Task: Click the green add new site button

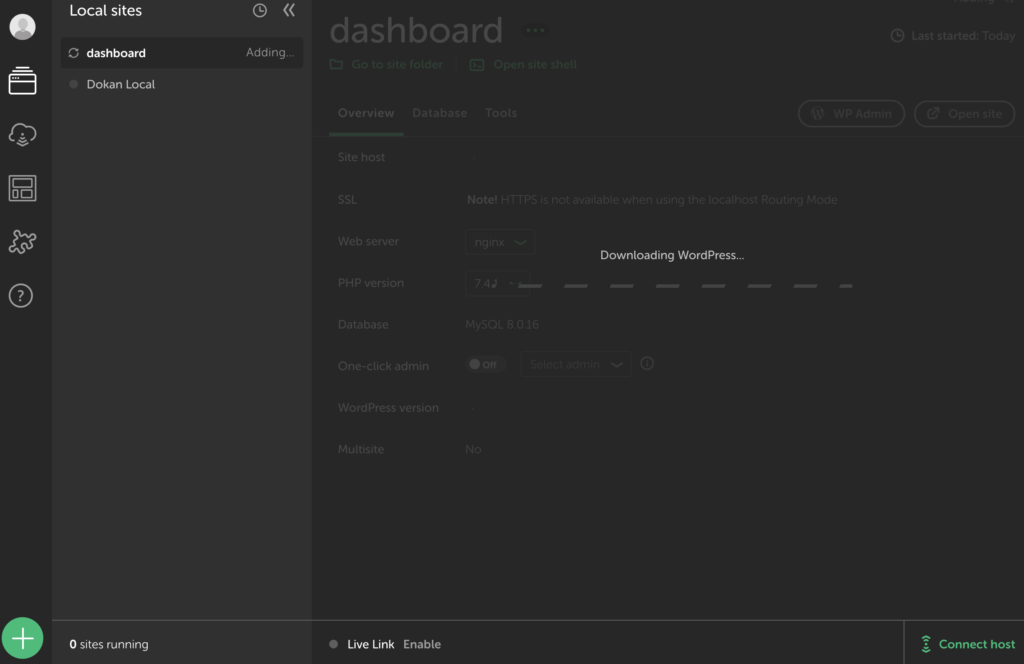Action: pos(22,638)
